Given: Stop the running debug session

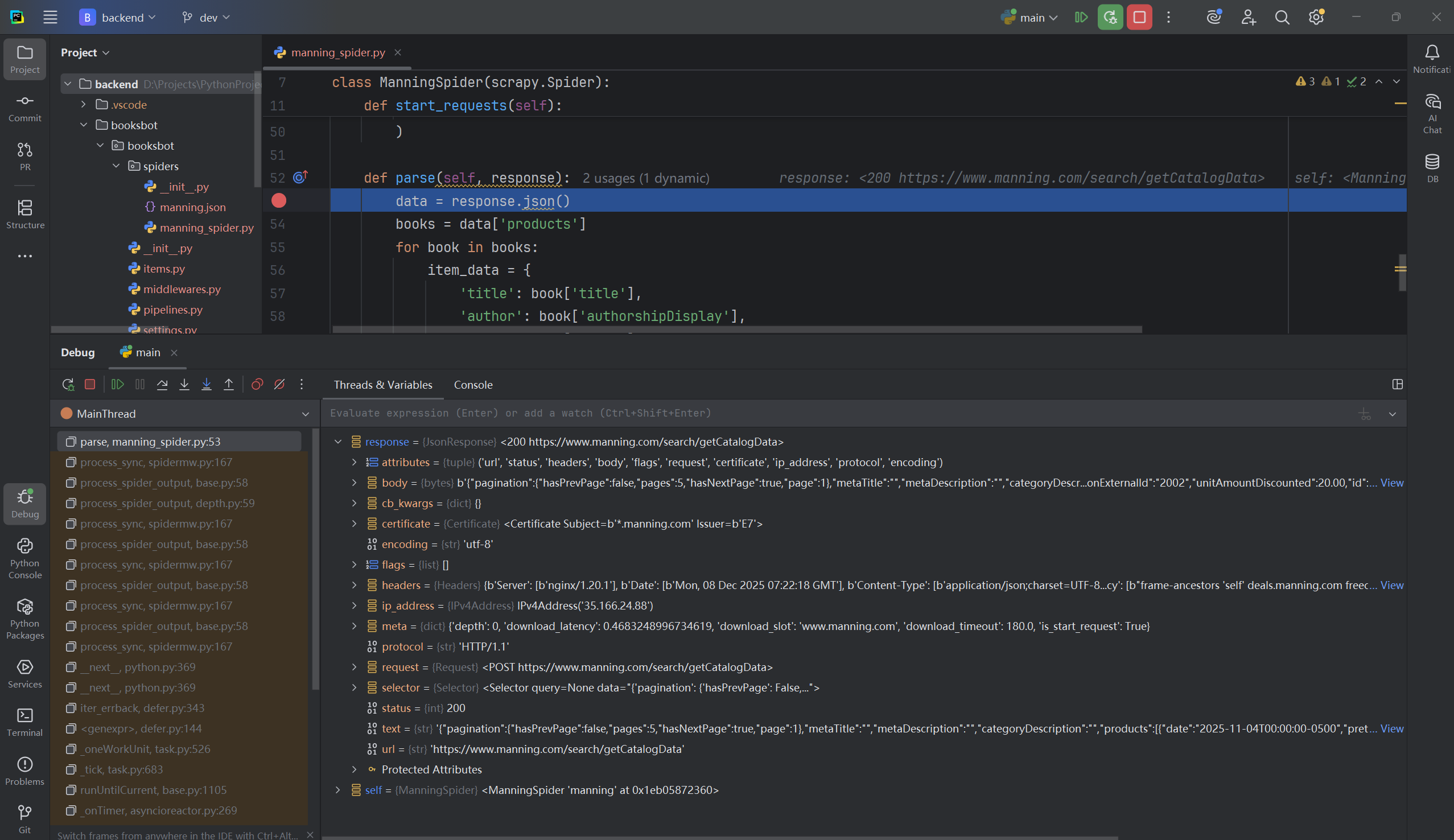Looking at the screenshot, I should point(90,385).
